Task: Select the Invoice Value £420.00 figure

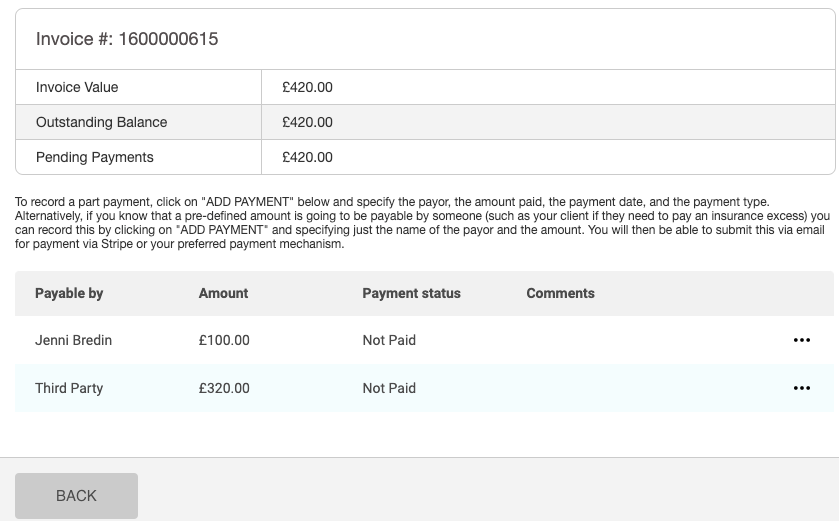Action: (x=307, y=87)
